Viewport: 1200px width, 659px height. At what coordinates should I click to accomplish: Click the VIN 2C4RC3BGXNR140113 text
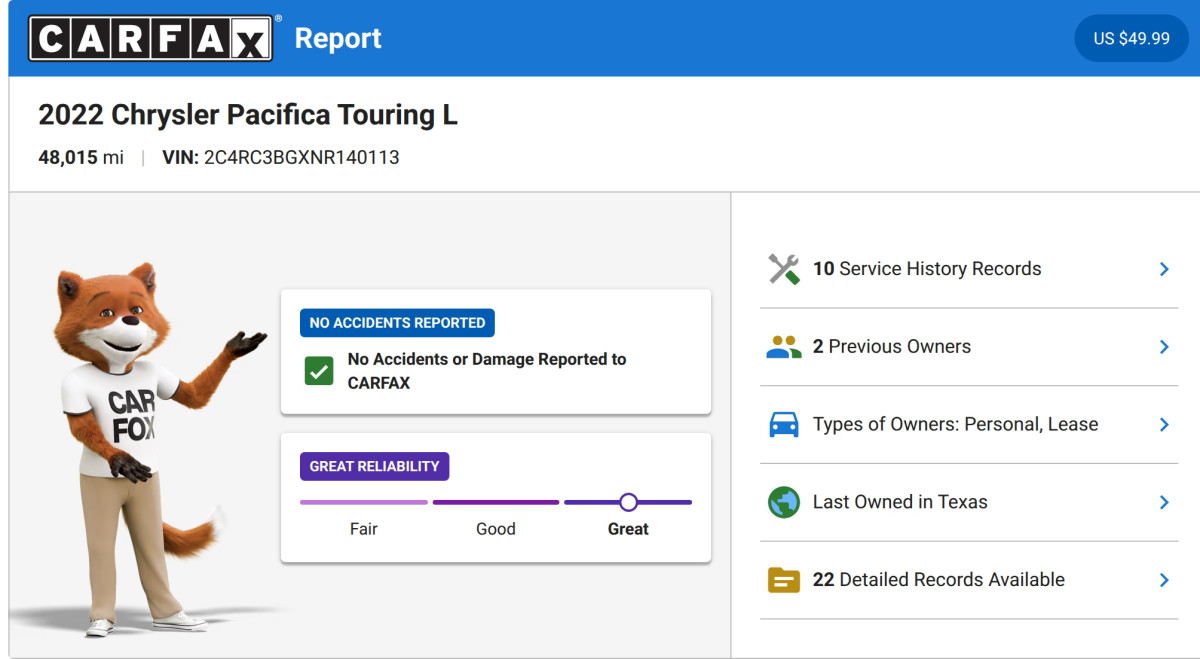coord(281,157)
